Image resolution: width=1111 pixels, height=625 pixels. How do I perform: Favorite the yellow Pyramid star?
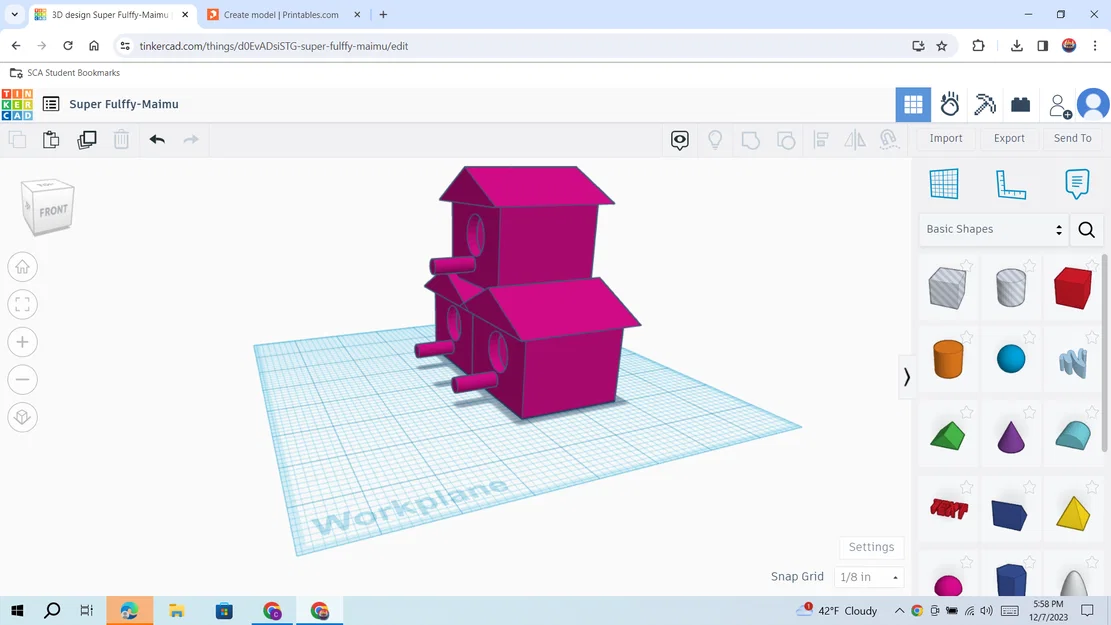(1093, 487)
